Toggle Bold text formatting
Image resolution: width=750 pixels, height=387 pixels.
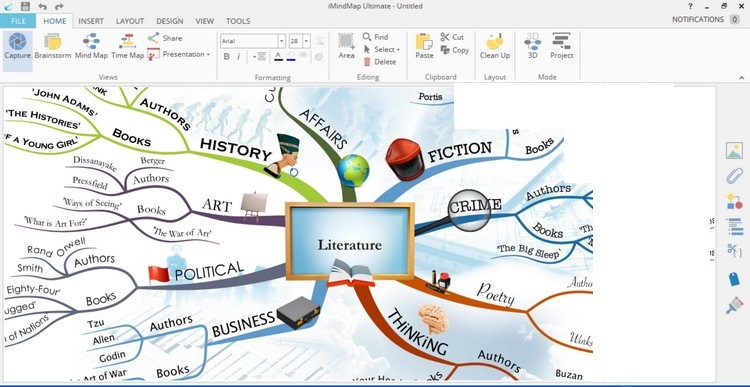(227, 56)
